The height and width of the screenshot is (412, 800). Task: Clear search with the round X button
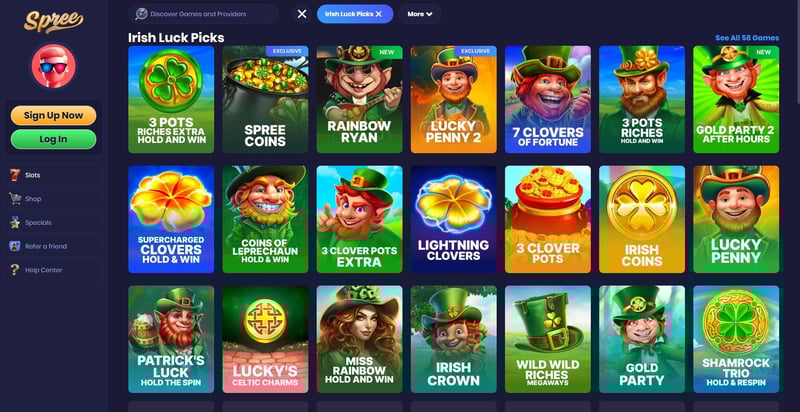[x=302, y=14]
